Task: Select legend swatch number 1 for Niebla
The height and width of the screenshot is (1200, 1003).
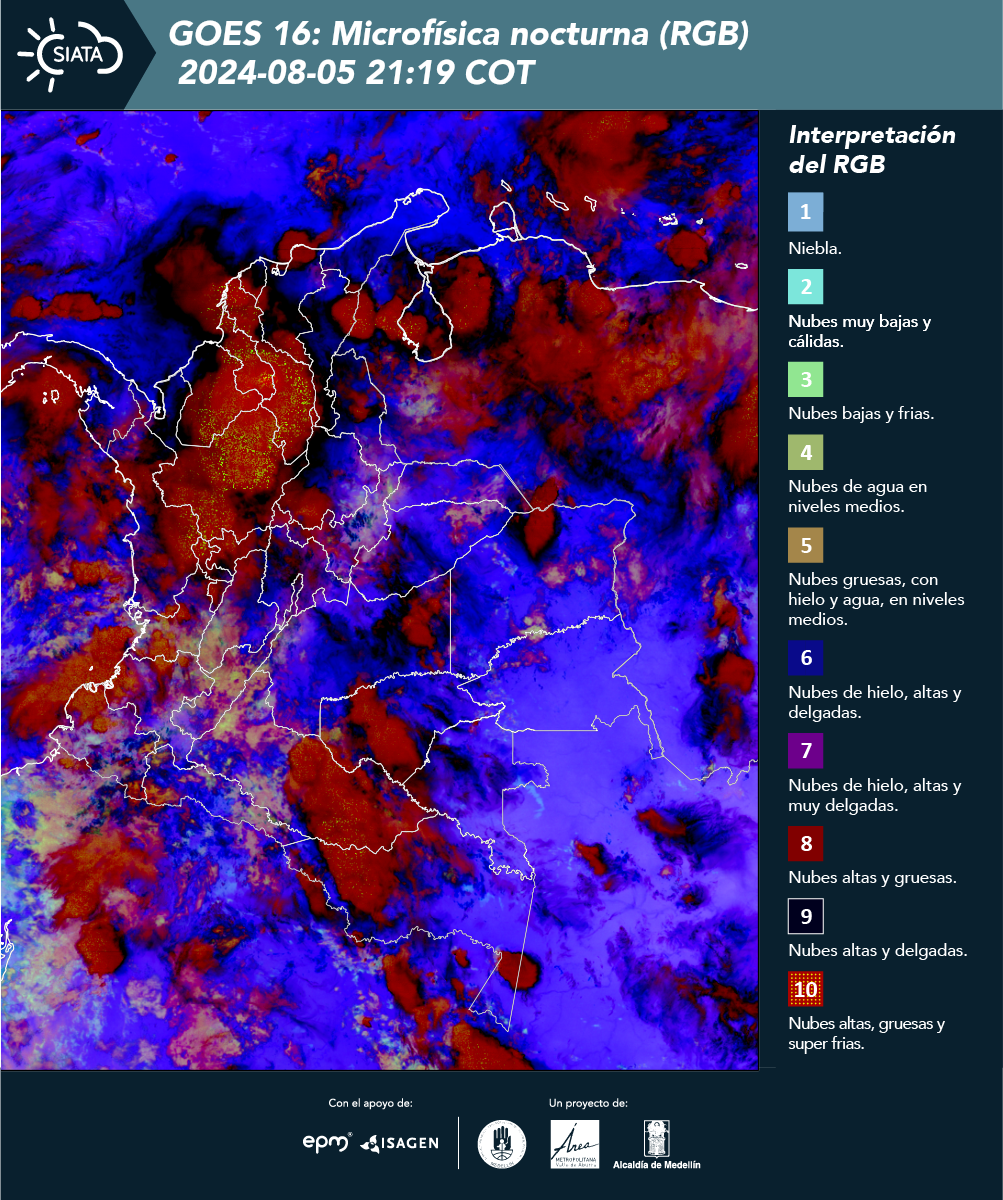Action: pos(805,212)
